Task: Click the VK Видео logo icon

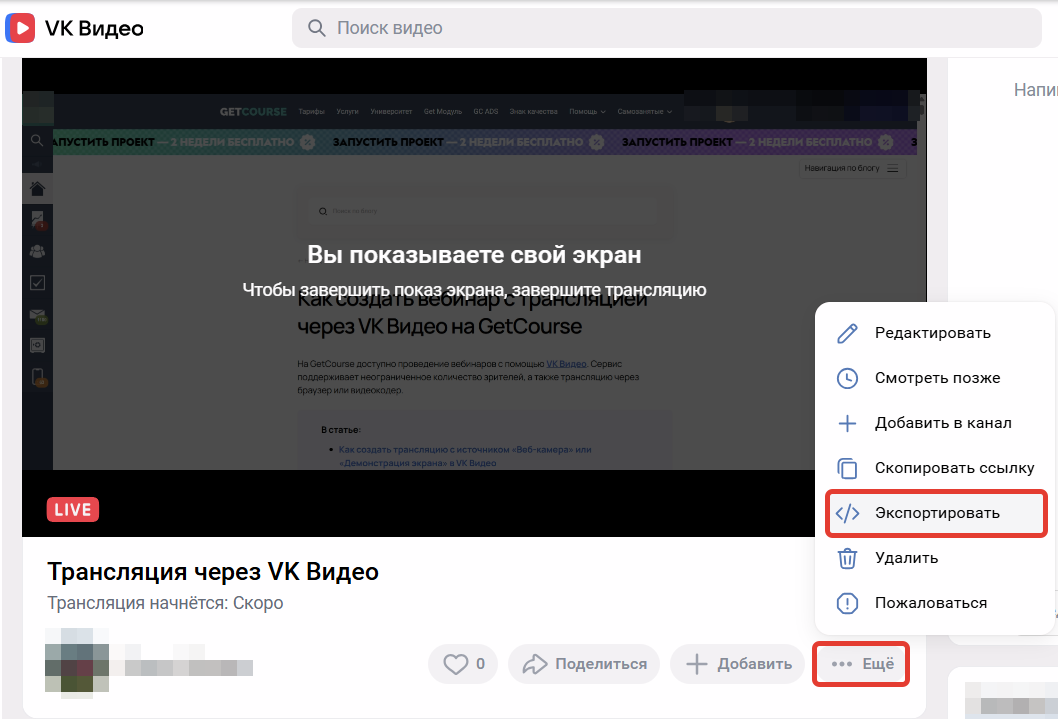Action: point(20,28)
